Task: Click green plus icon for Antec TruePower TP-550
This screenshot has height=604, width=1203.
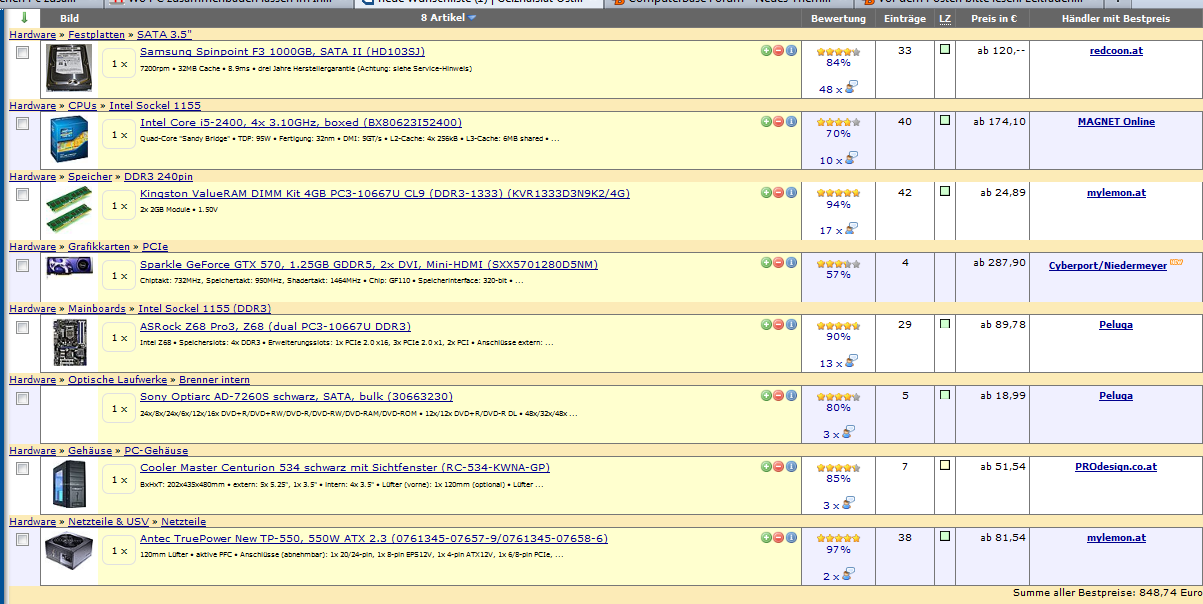Action: tap(766, 537)
